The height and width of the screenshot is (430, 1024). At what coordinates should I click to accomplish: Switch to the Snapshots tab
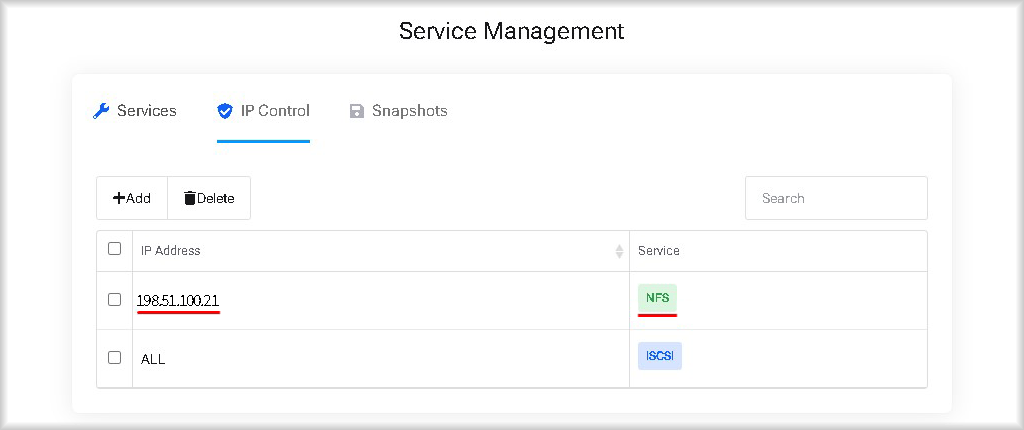[x=398, y=111]
